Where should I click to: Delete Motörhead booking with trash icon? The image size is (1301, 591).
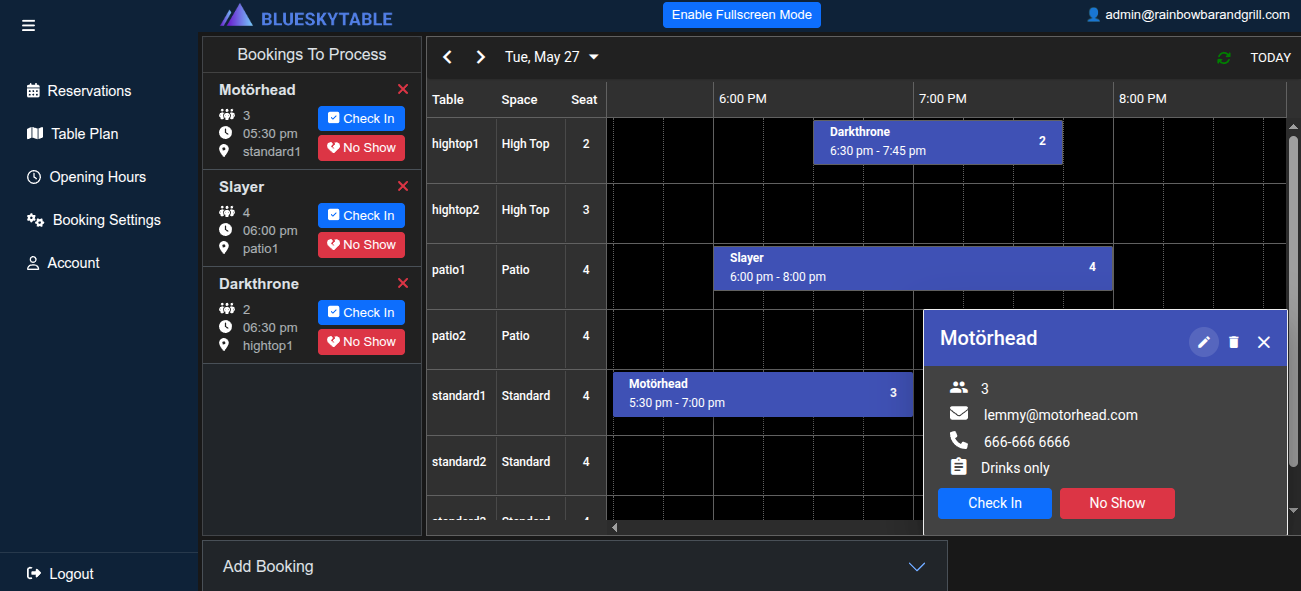point(1234,342)
